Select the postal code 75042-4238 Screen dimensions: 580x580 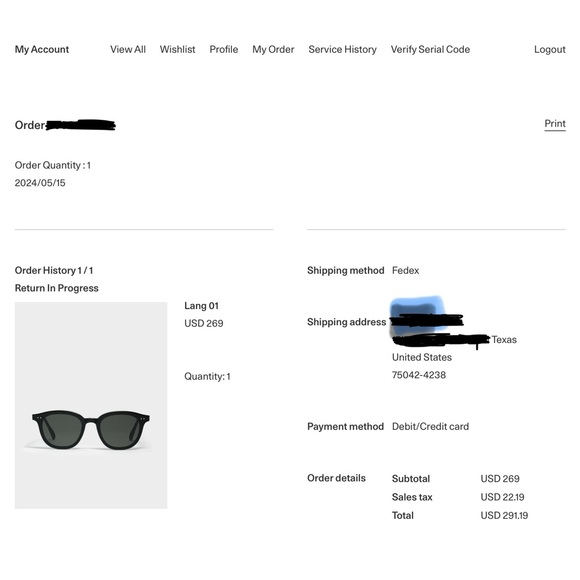point(419,375)
